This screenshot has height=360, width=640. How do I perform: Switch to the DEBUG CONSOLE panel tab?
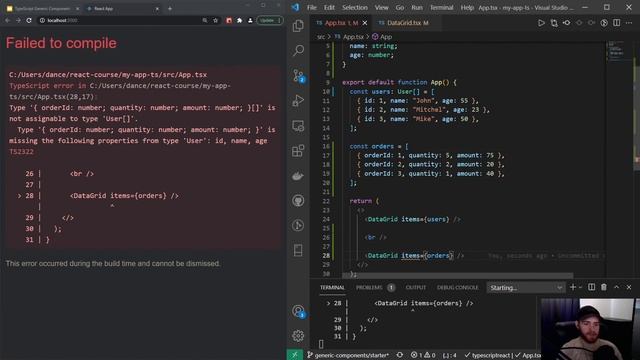[457, 287]
